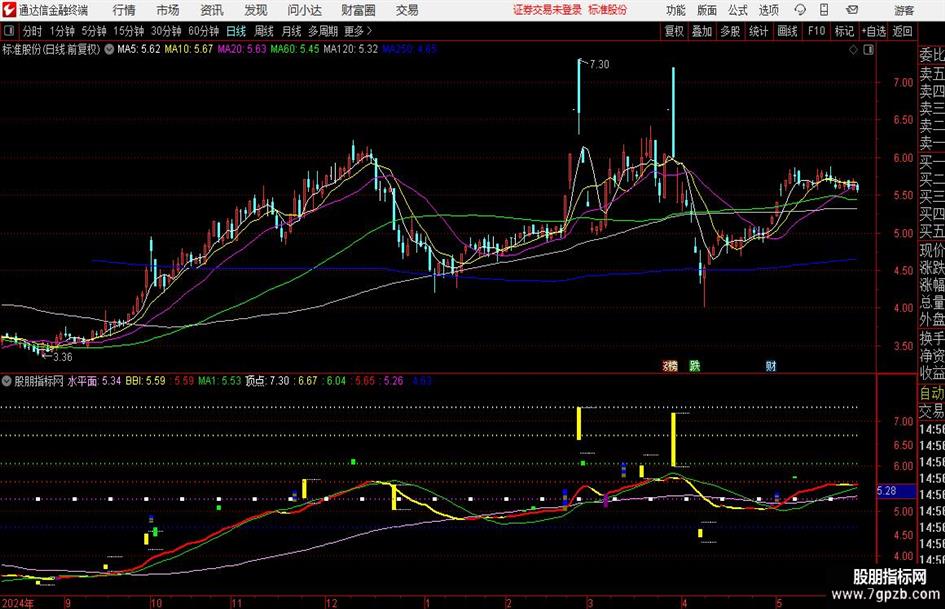
Task: Click the diamond icon above the main chart
Action: click(x=853, y=50)
